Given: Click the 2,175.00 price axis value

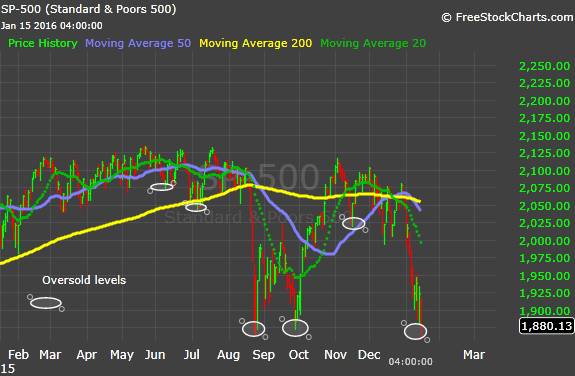Looking at the screenshot, I should point(545,118).
